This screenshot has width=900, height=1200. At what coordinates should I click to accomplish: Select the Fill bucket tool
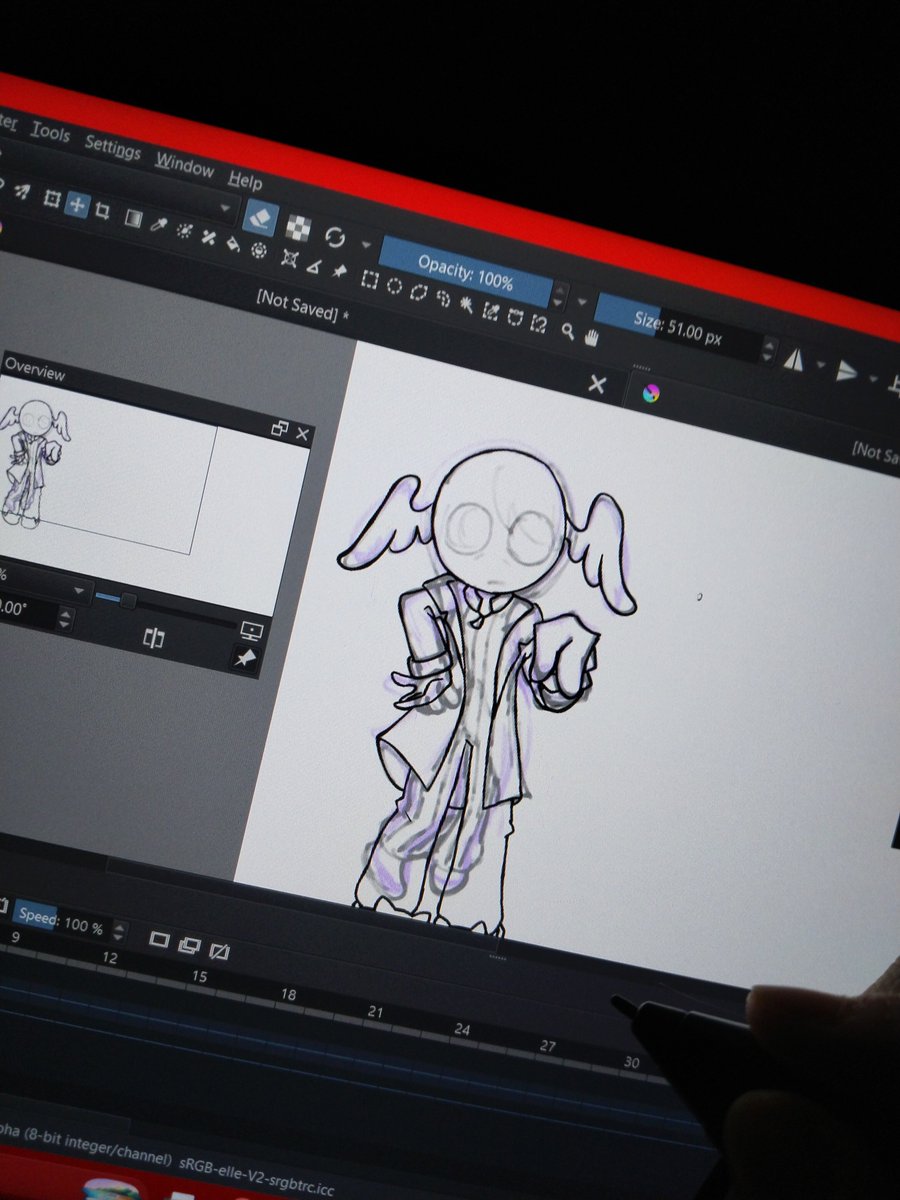(x=234, y=243)
